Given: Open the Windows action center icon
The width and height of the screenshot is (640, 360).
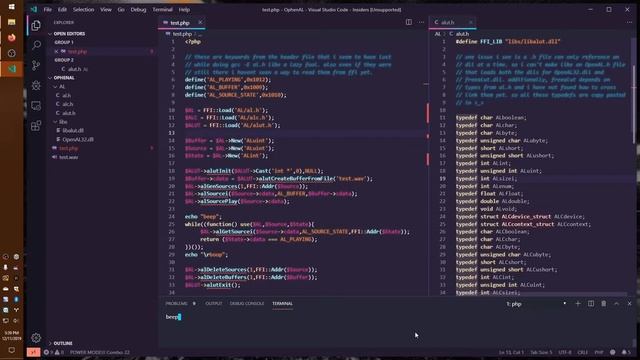Looking at the screenshot, I should click(x=11, y=350).
